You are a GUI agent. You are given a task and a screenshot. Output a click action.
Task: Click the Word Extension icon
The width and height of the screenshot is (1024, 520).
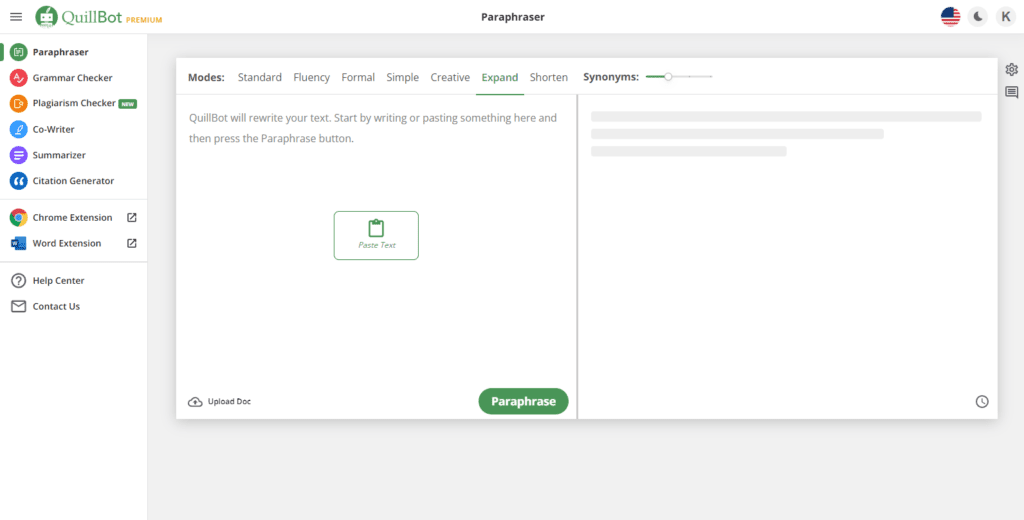click(x=18, y=243)
